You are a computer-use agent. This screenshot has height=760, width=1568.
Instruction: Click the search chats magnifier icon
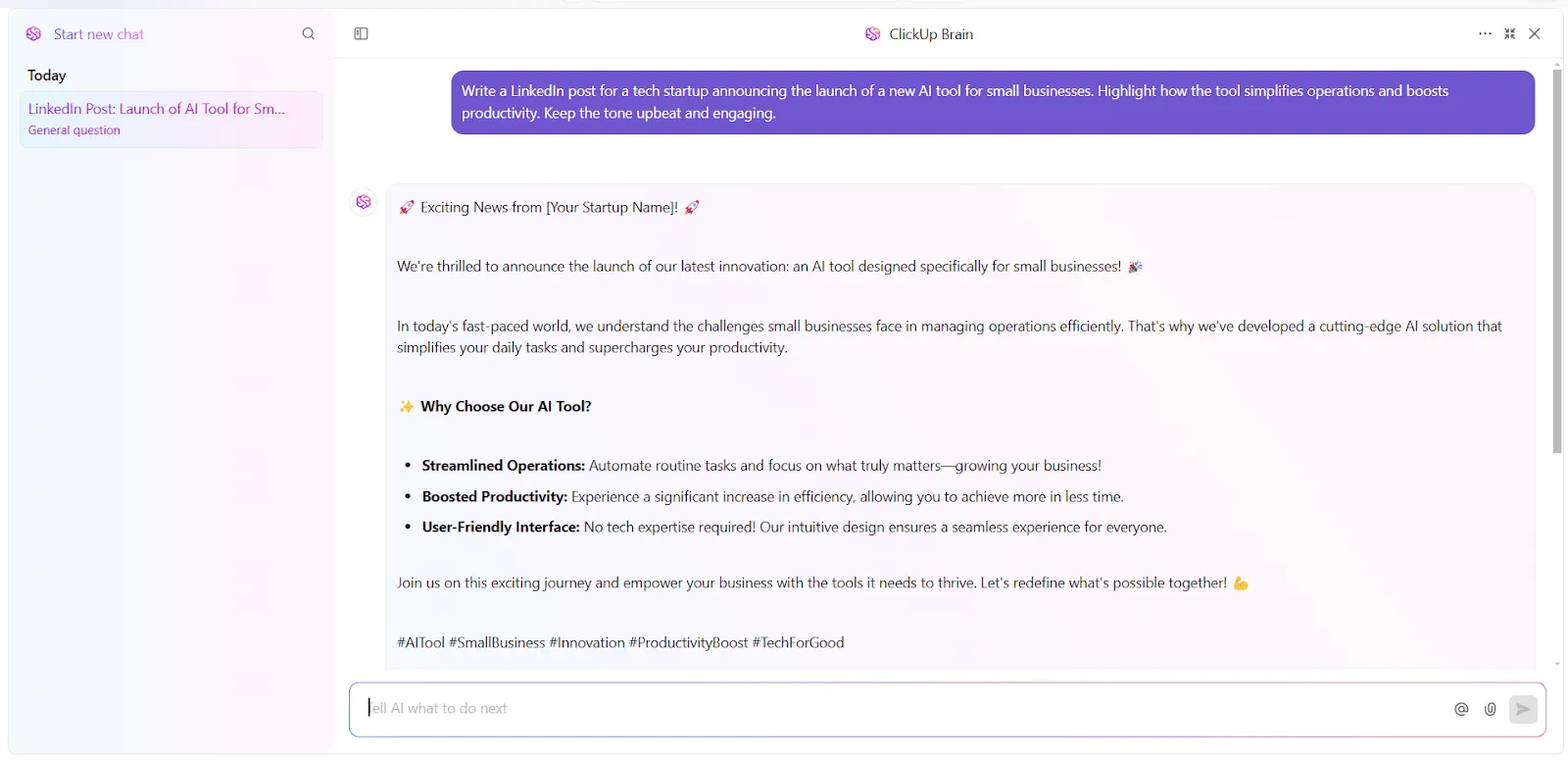click(x=309, y=33)
